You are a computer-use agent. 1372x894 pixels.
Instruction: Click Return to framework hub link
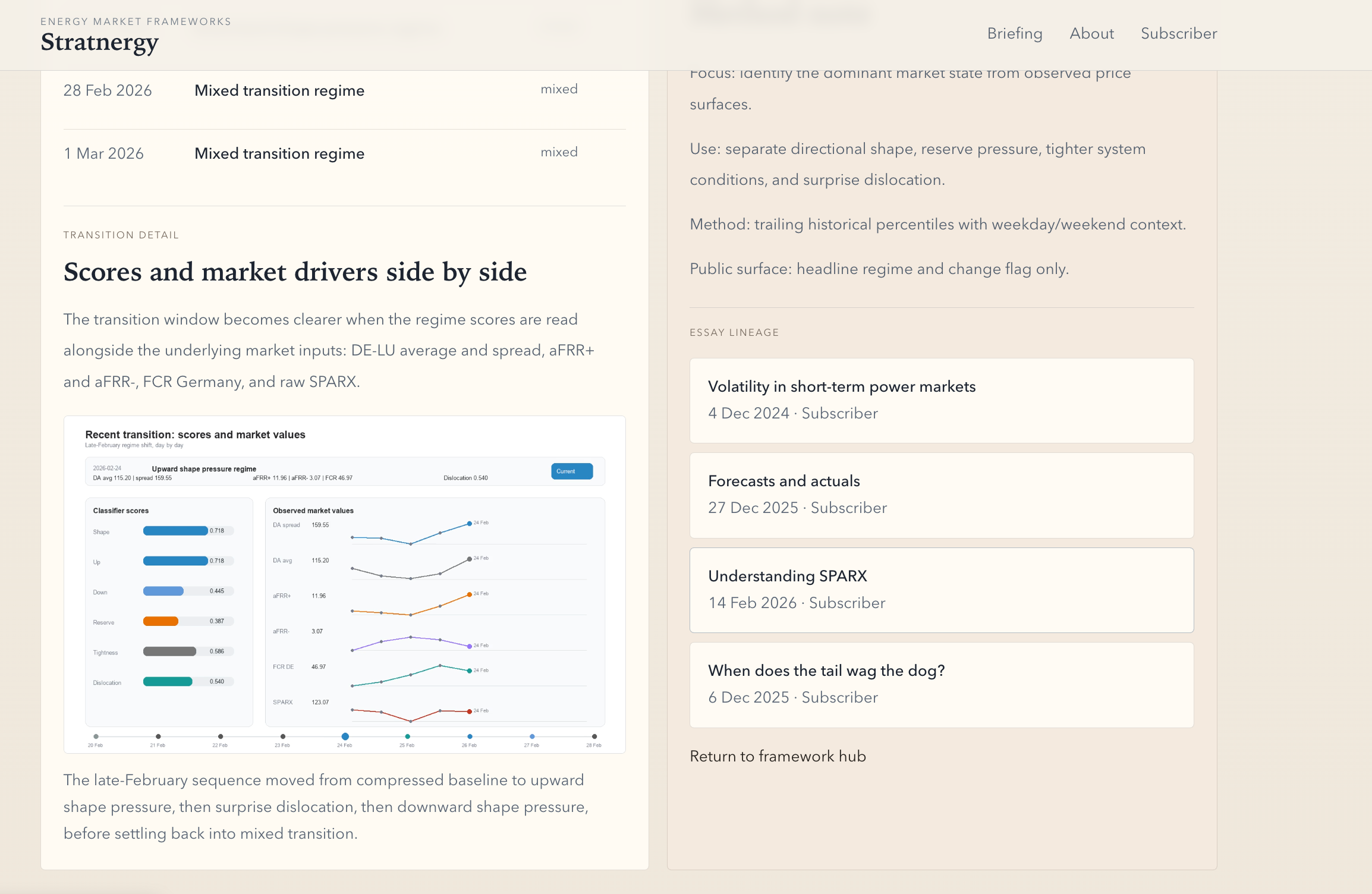tap(778, 756)
